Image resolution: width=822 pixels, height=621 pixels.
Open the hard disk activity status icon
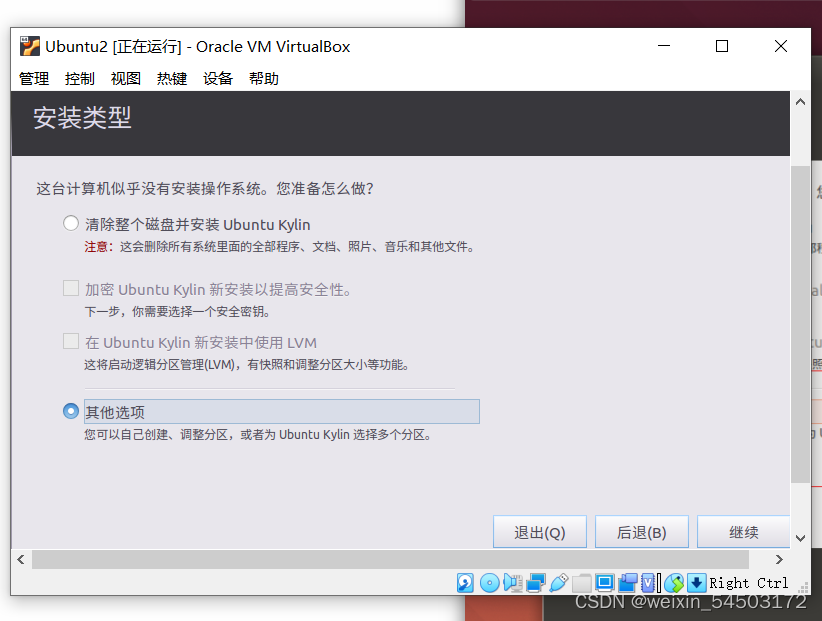(463, 582)
